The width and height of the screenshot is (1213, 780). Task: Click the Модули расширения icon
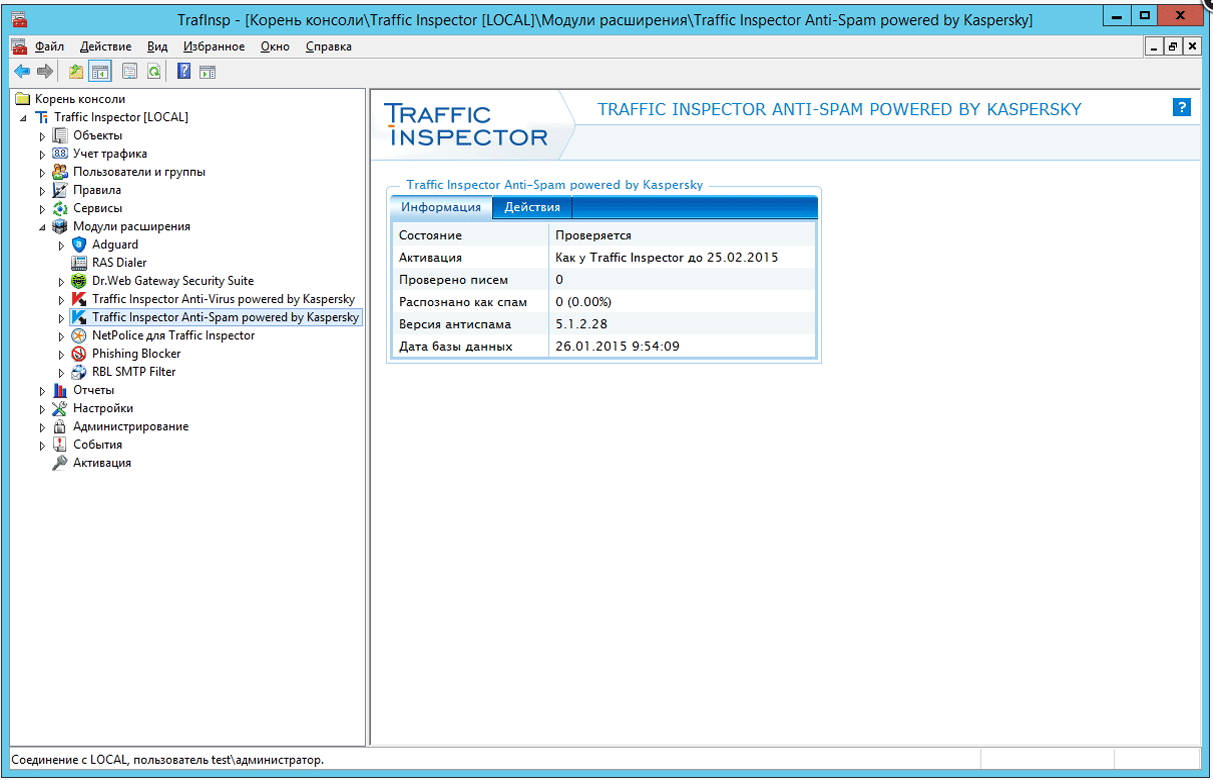[x=60, y=226]
